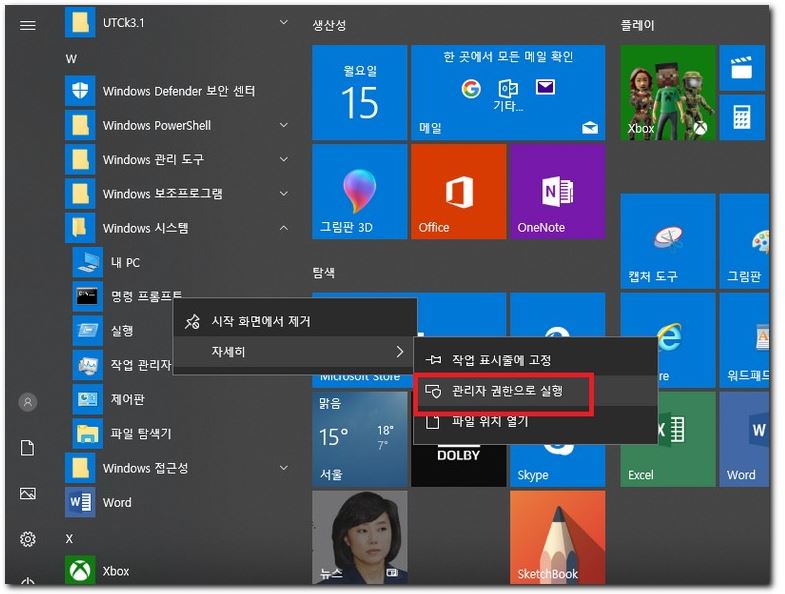Choose 관리자 권한으로 실행

535,390
